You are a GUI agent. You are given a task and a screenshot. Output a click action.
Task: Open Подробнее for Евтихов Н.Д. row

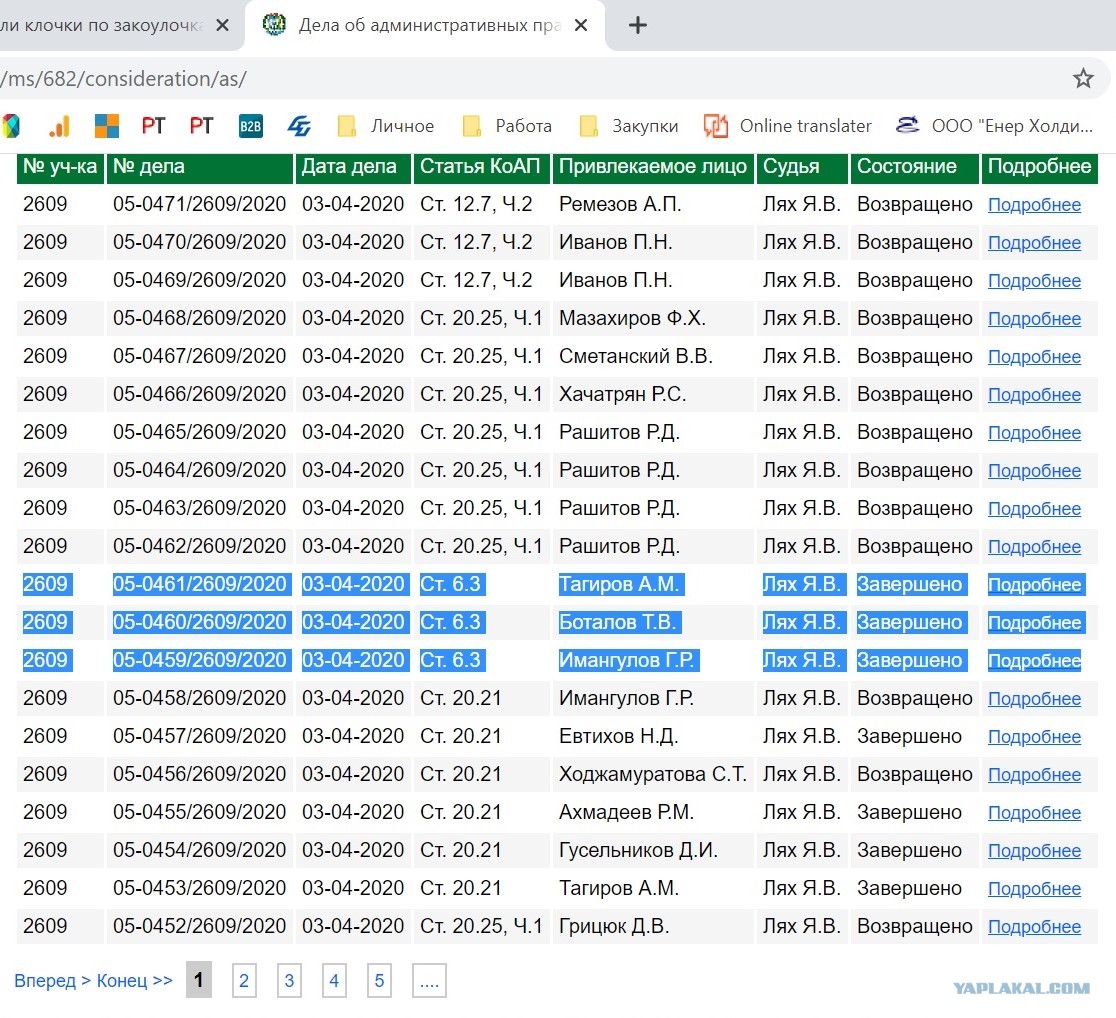click(x=1034, y=737)
